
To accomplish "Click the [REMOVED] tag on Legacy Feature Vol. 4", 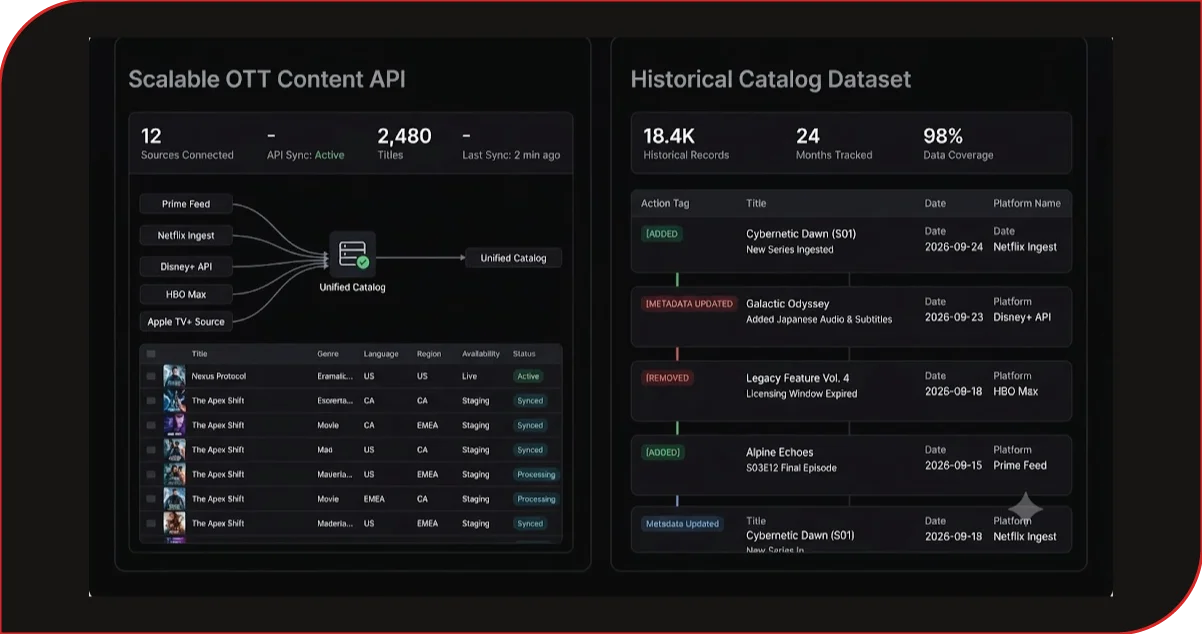I will (x=667, y=378).
